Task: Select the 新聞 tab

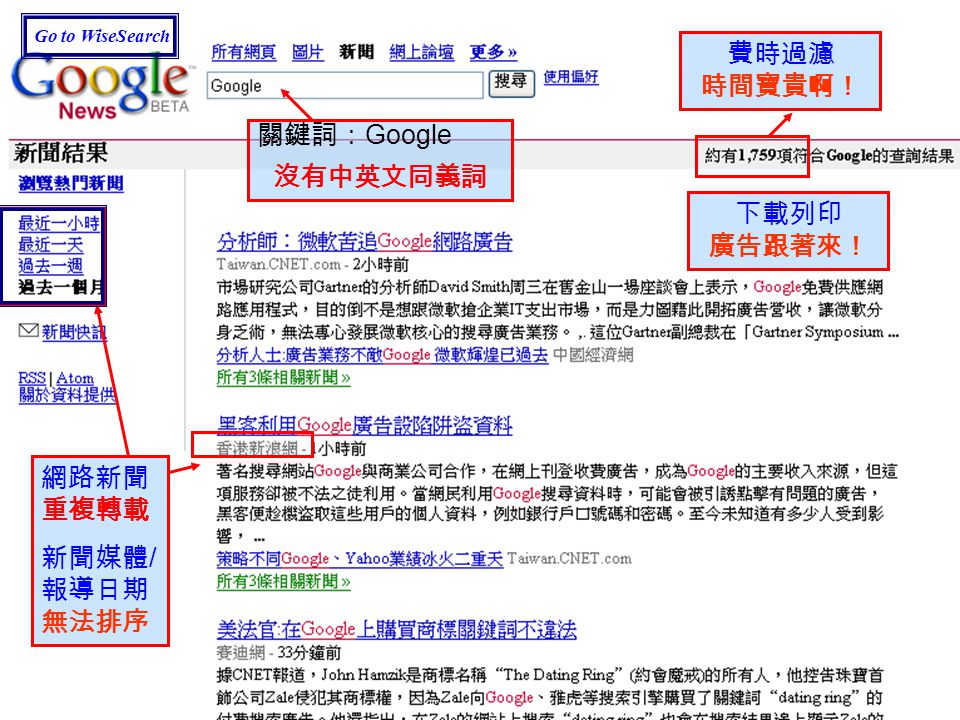Action: tap(356, 52)
